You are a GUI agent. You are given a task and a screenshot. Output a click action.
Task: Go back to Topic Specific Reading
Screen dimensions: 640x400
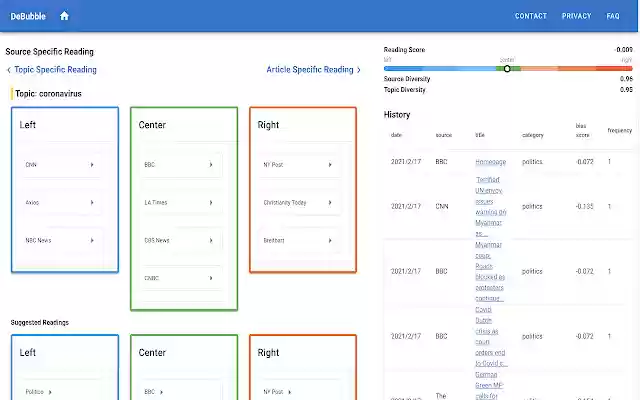point(55,70)
